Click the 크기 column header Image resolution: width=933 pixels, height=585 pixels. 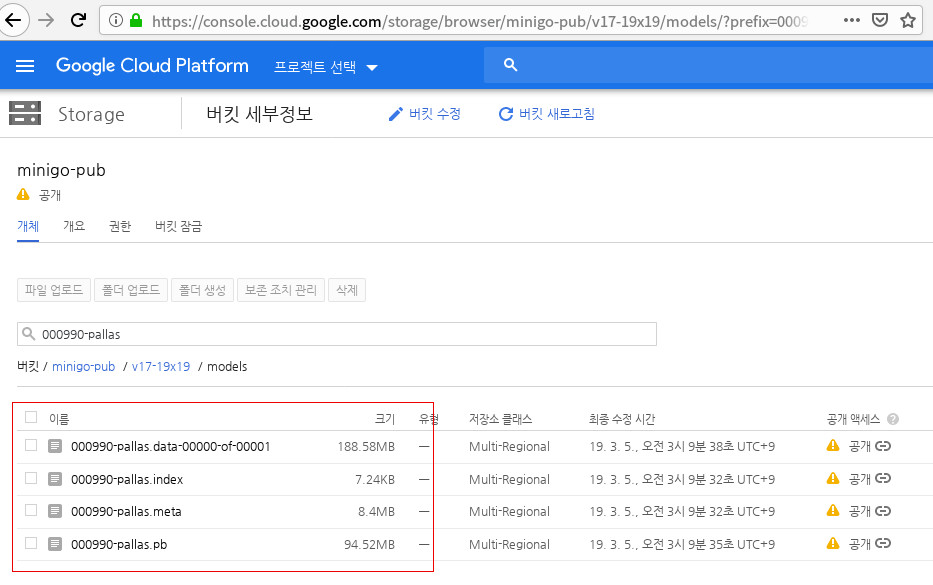[x=384, y=419]
